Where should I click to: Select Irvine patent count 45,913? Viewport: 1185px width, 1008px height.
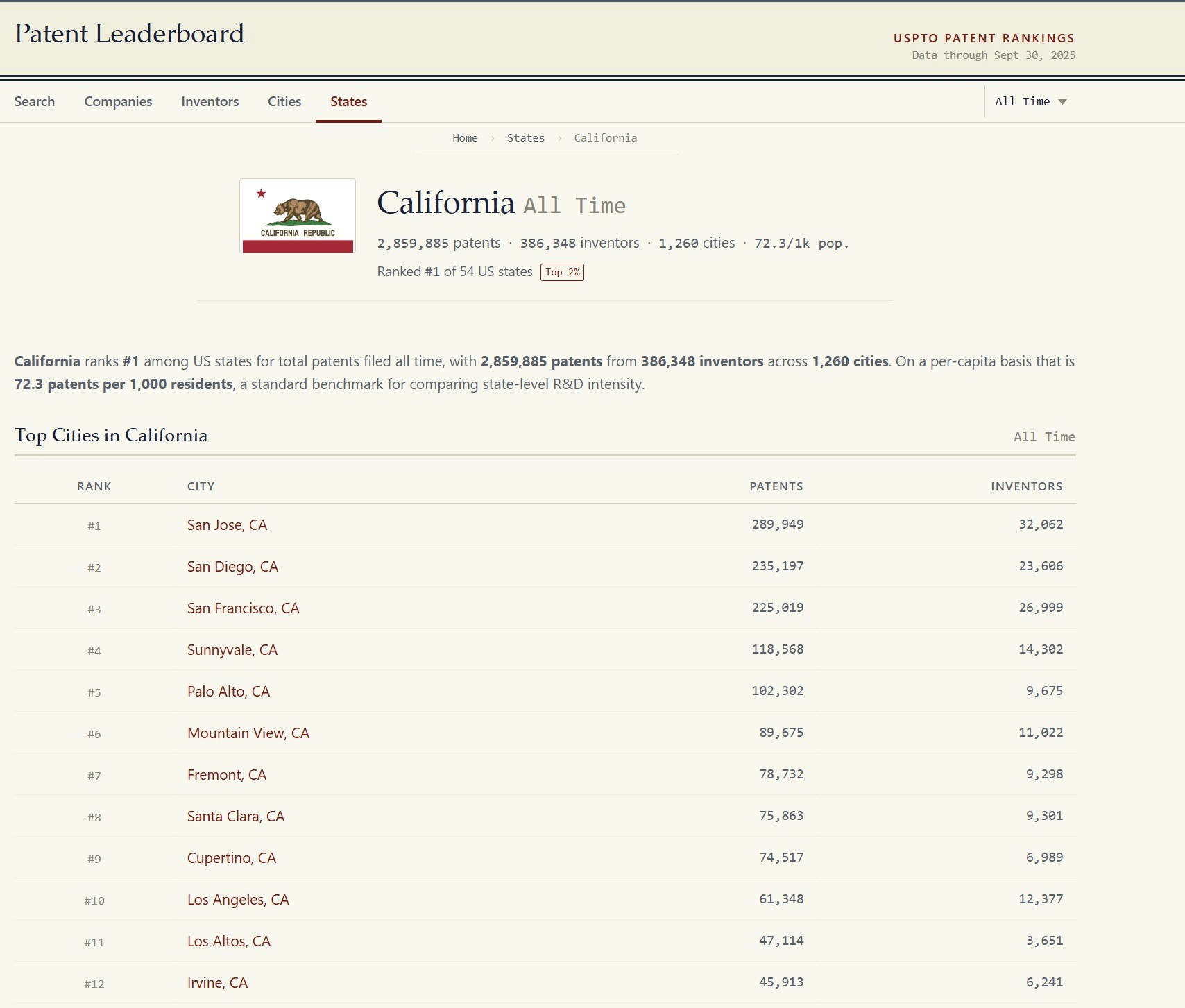pos(781,982)
